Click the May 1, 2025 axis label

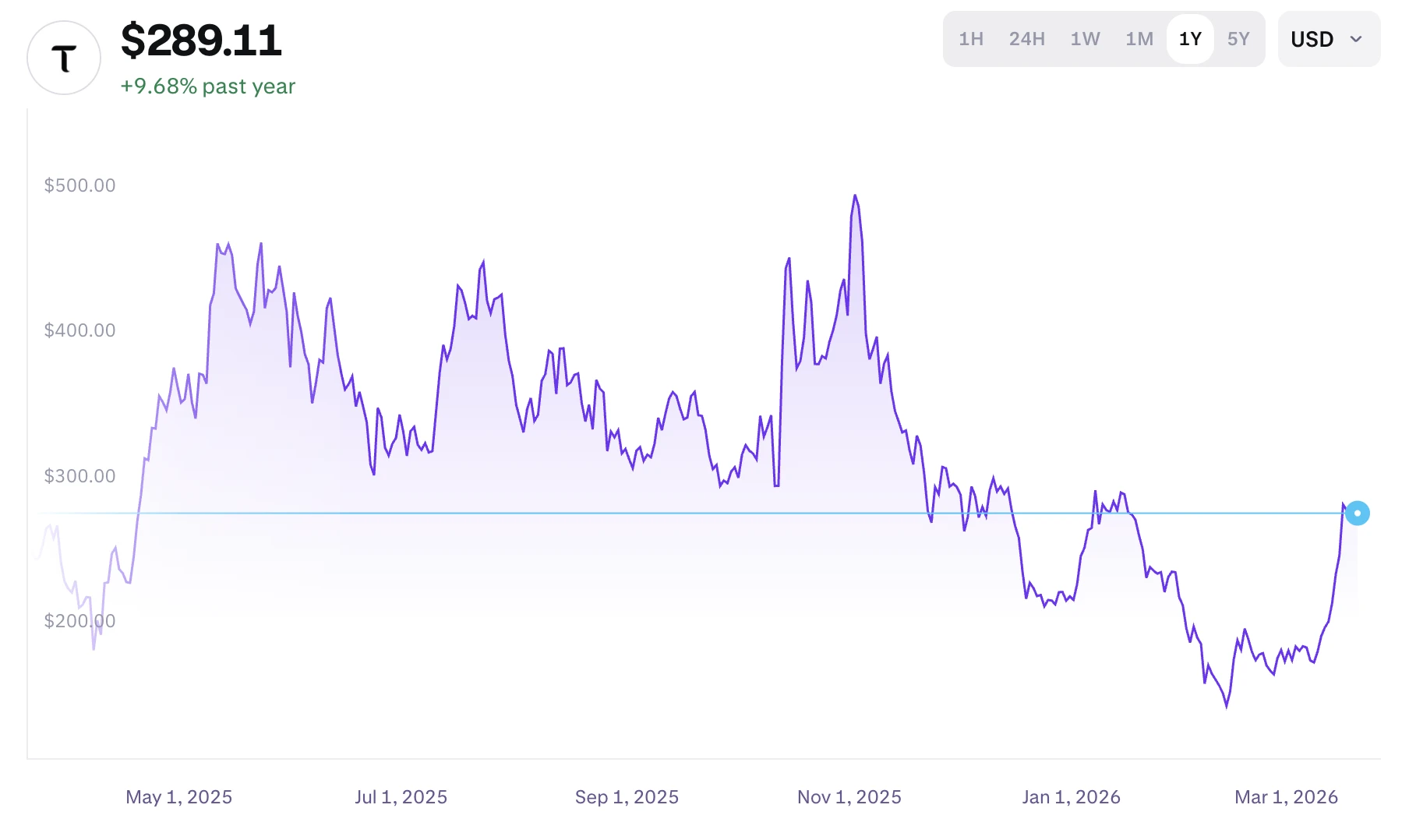pos(179,797)
